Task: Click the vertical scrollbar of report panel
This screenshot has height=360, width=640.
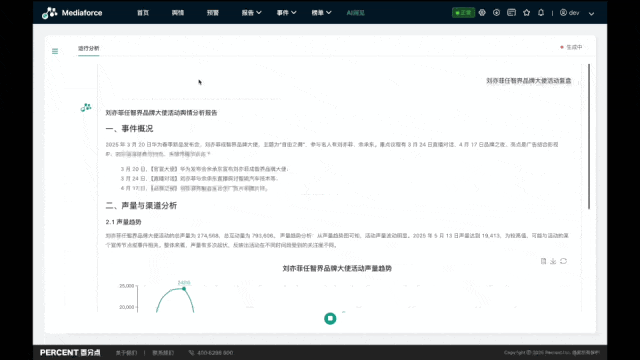Action: click(x=589, y=137)
